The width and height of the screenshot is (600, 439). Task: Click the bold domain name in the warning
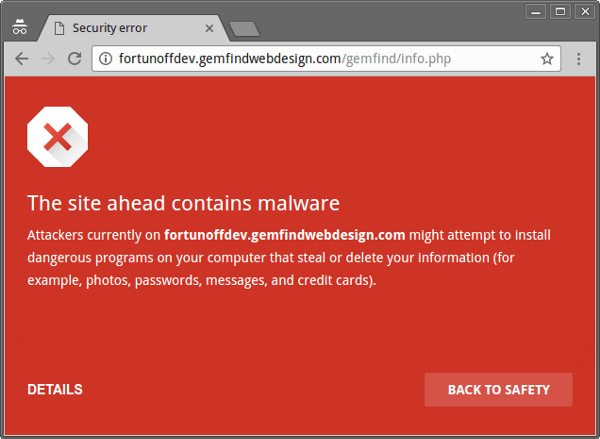[284, 235]
